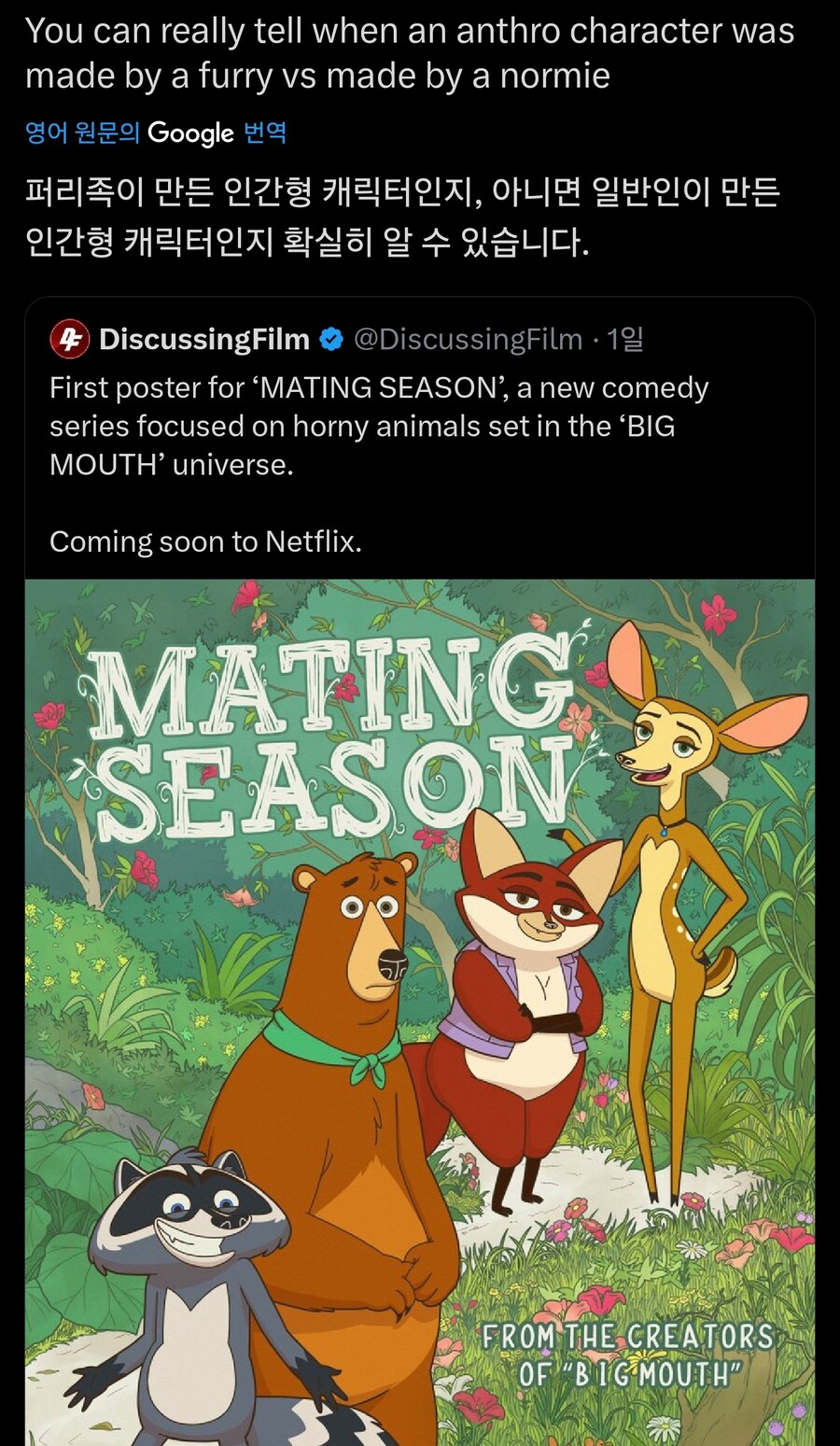
Task: Click the blue verified badge icon
Action: [x=331, y=339]
